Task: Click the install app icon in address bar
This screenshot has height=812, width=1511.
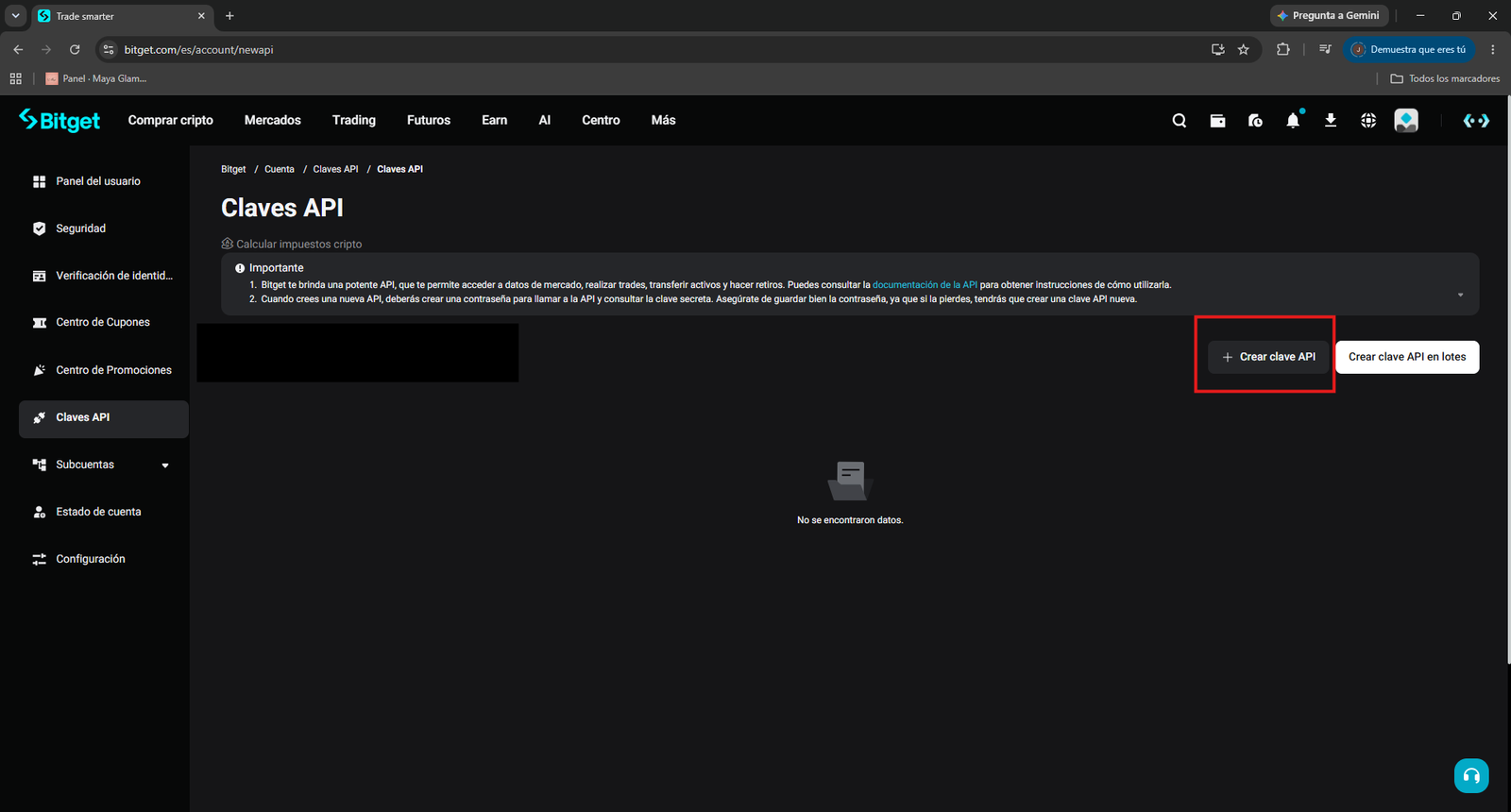Action: (x=1218, y=50)
